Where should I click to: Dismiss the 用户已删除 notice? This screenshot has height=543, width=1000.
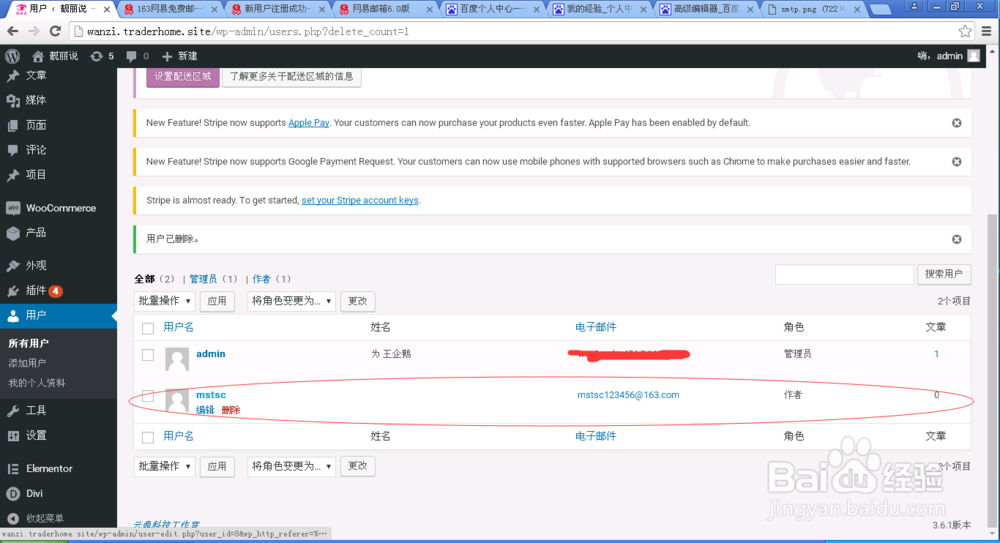coord(957,239)
